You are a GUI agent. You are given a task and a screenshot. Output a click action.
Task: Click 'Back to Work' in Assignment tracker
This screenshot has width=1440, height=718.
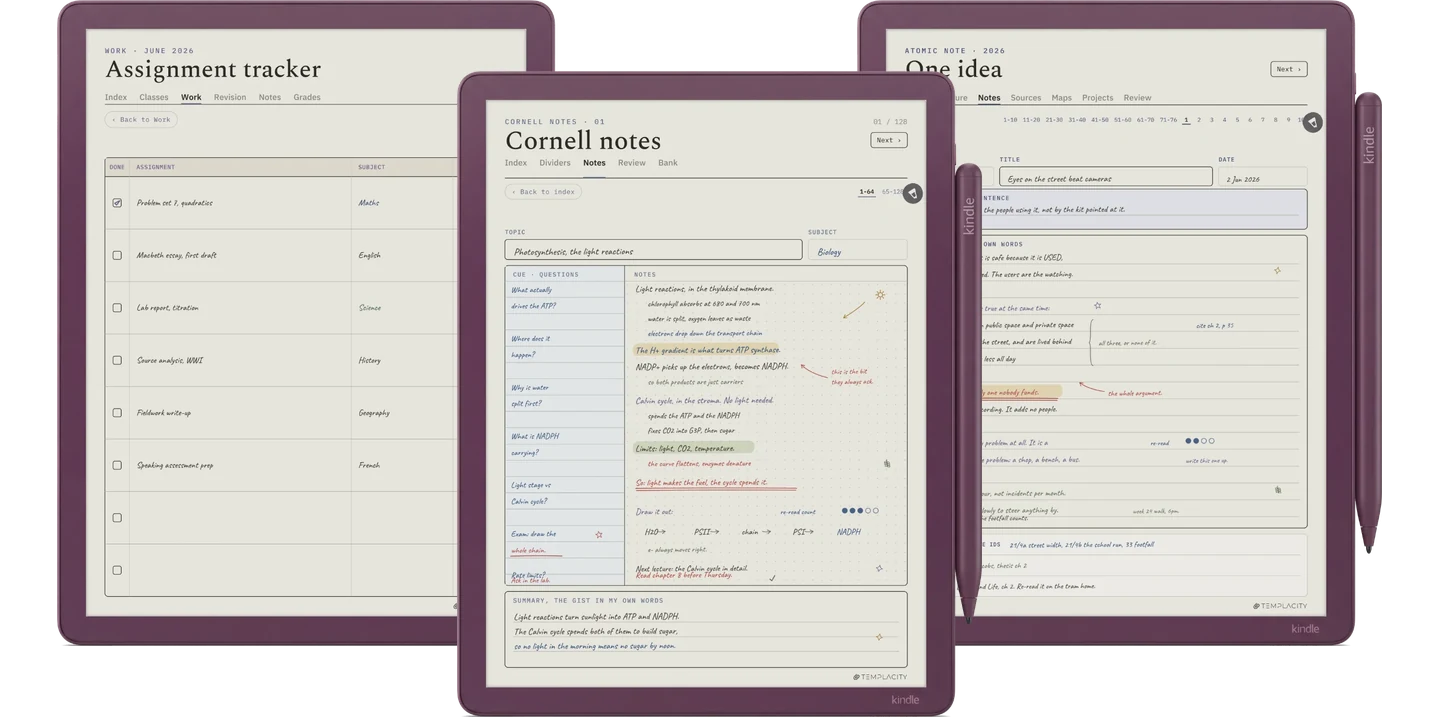[x=141, y=120]
